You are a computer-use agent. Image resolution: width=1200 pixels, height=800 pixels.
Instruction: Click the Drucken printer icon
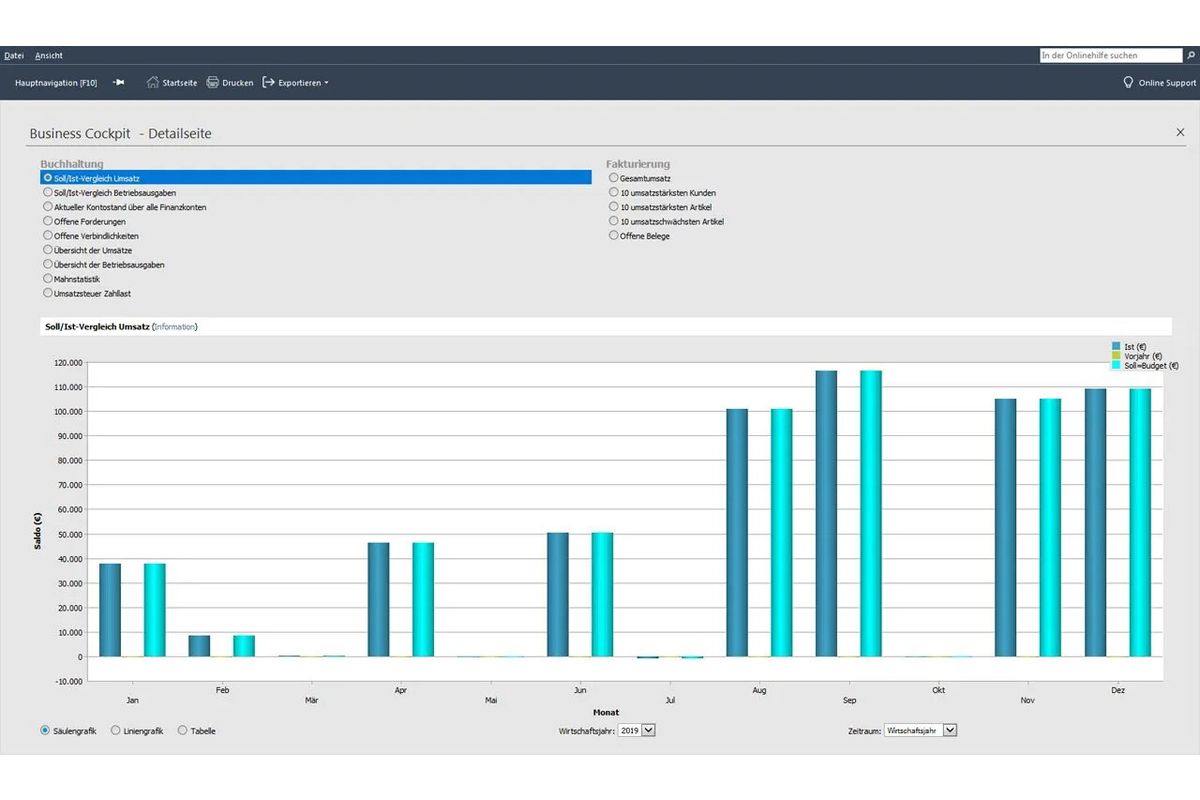coord(213,82)
